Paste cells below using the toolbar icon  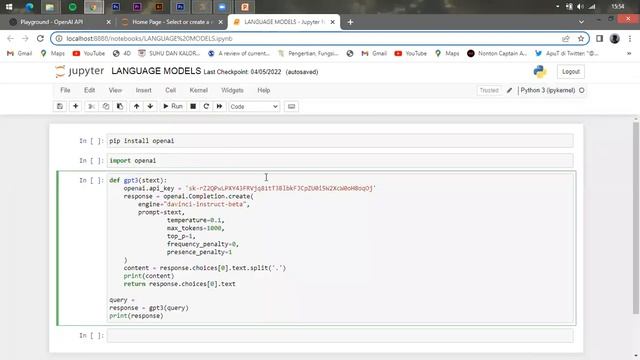pos(120,106)
